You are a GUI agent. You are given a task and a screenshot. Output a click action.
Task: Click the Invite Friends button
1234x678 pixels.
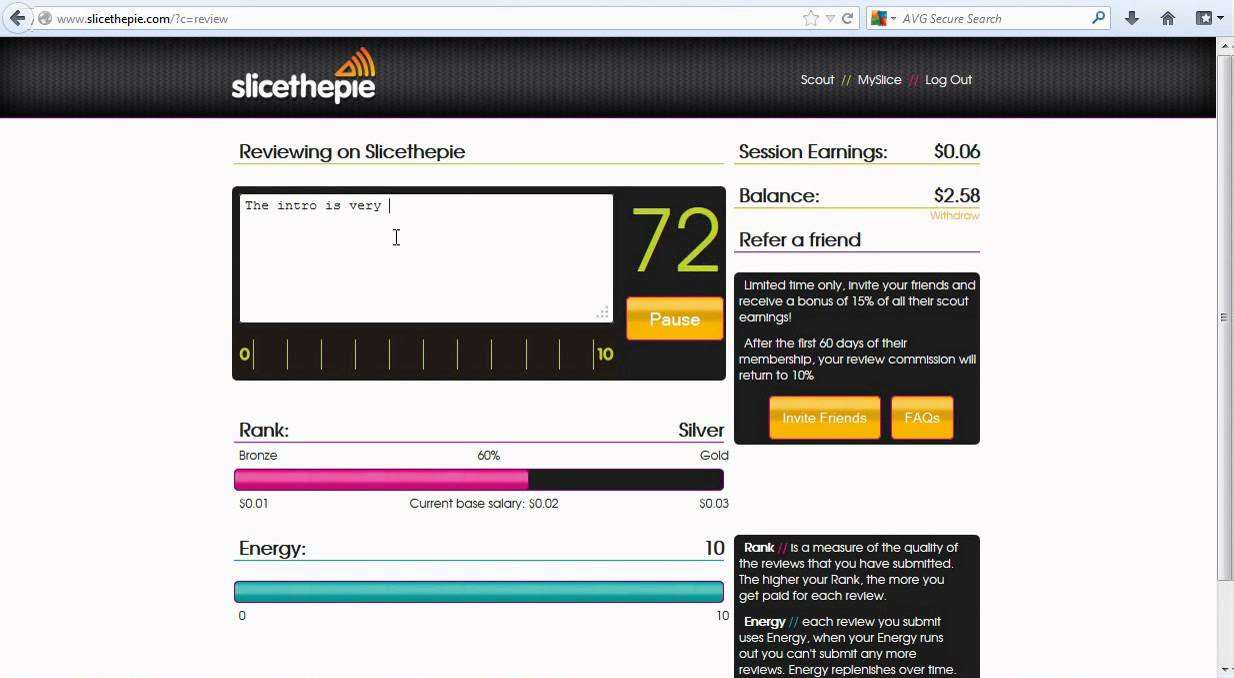pos(825,418)
